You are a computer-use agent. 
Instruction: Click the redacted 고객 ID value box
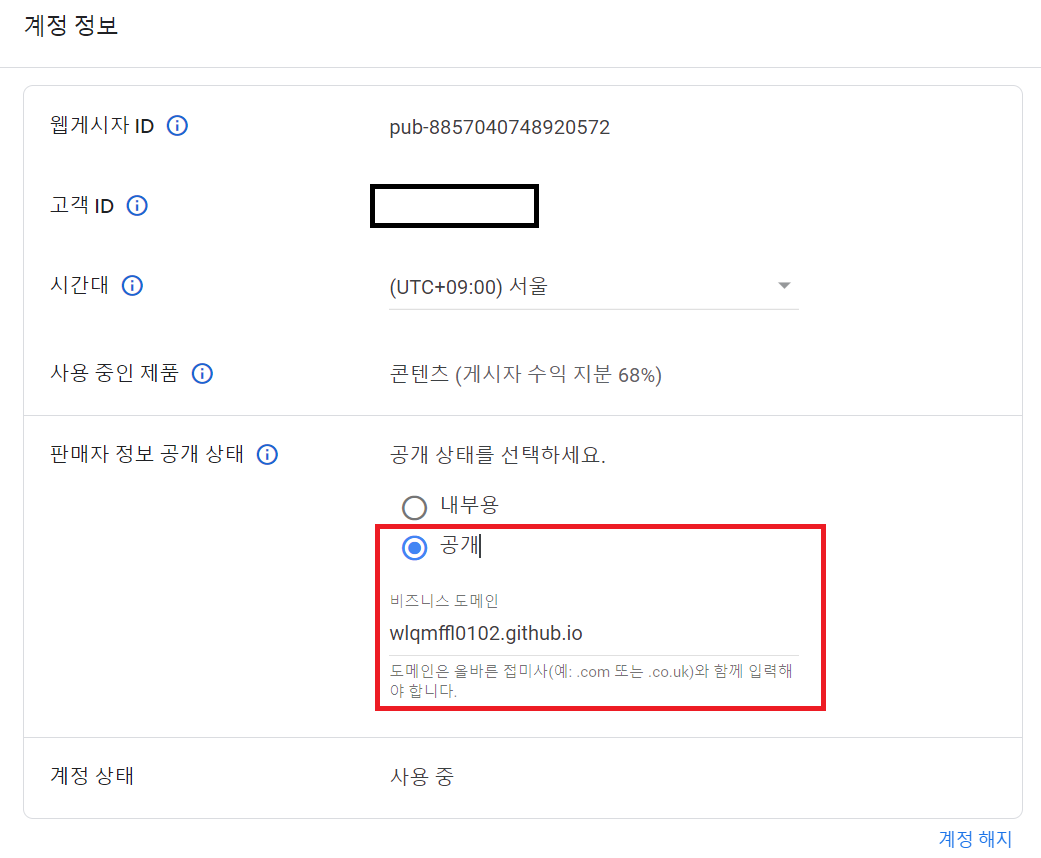454,206
